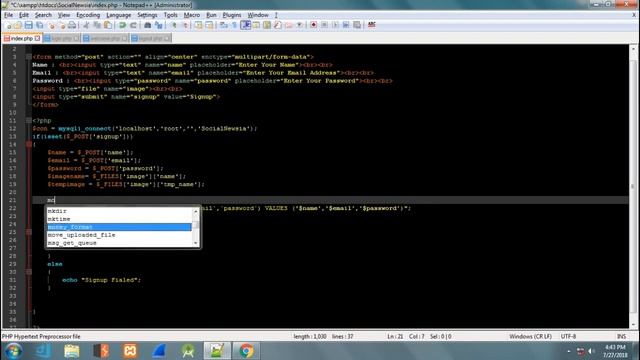Select mktime from autocomplete list
This screenshot has height=360, width=640.
[119, 219]
